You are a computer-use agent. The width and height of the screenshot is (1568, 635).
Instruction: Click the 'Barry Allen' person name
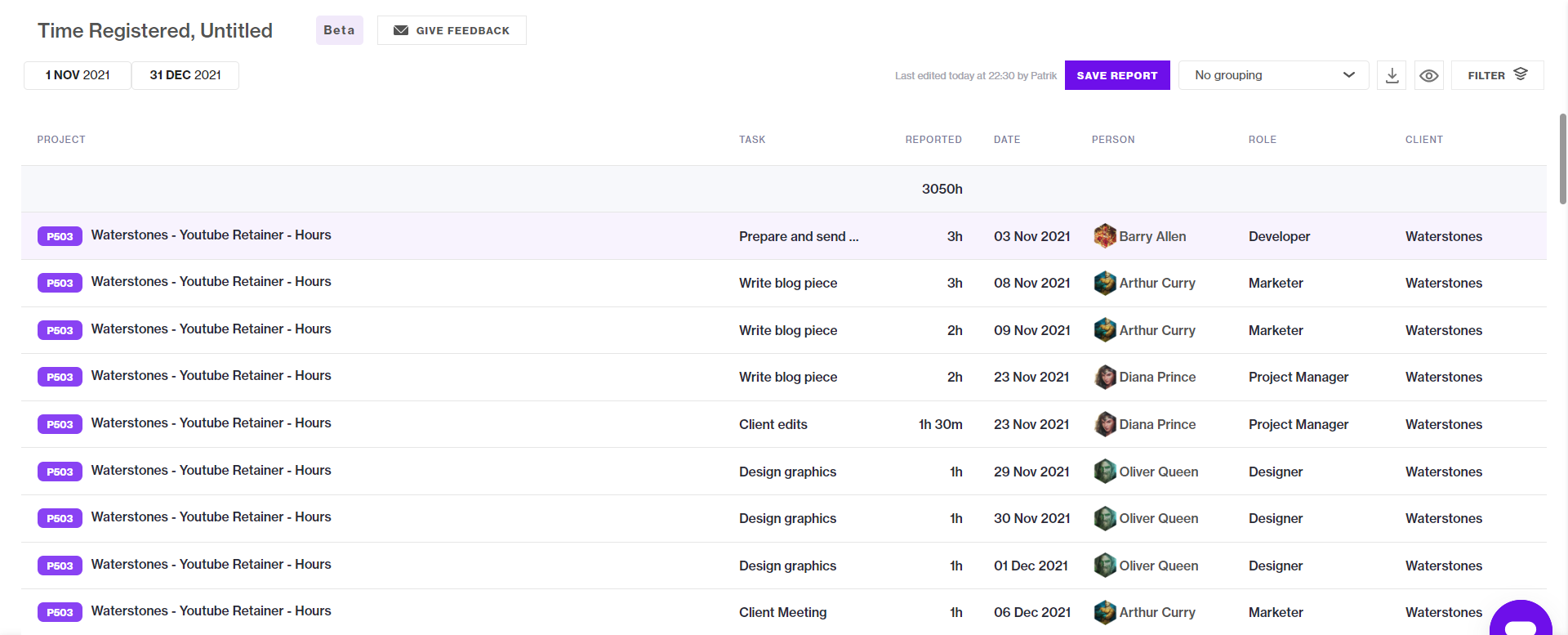pos(1152,236)
